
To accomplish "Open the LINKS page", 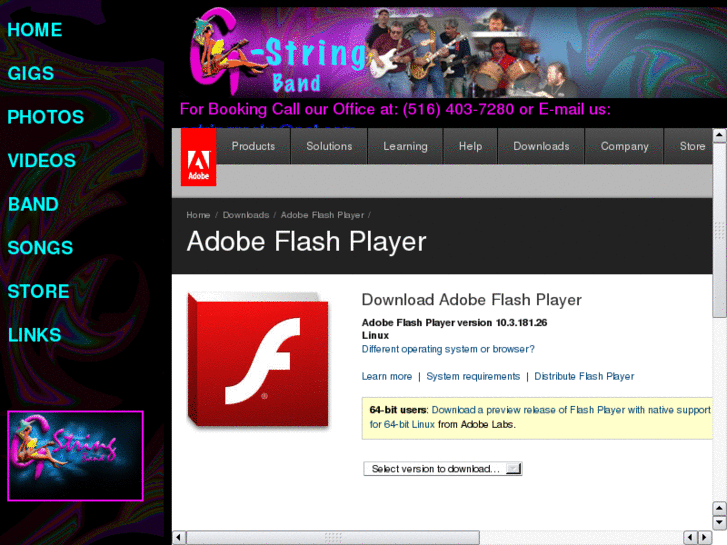I will 35,335.
